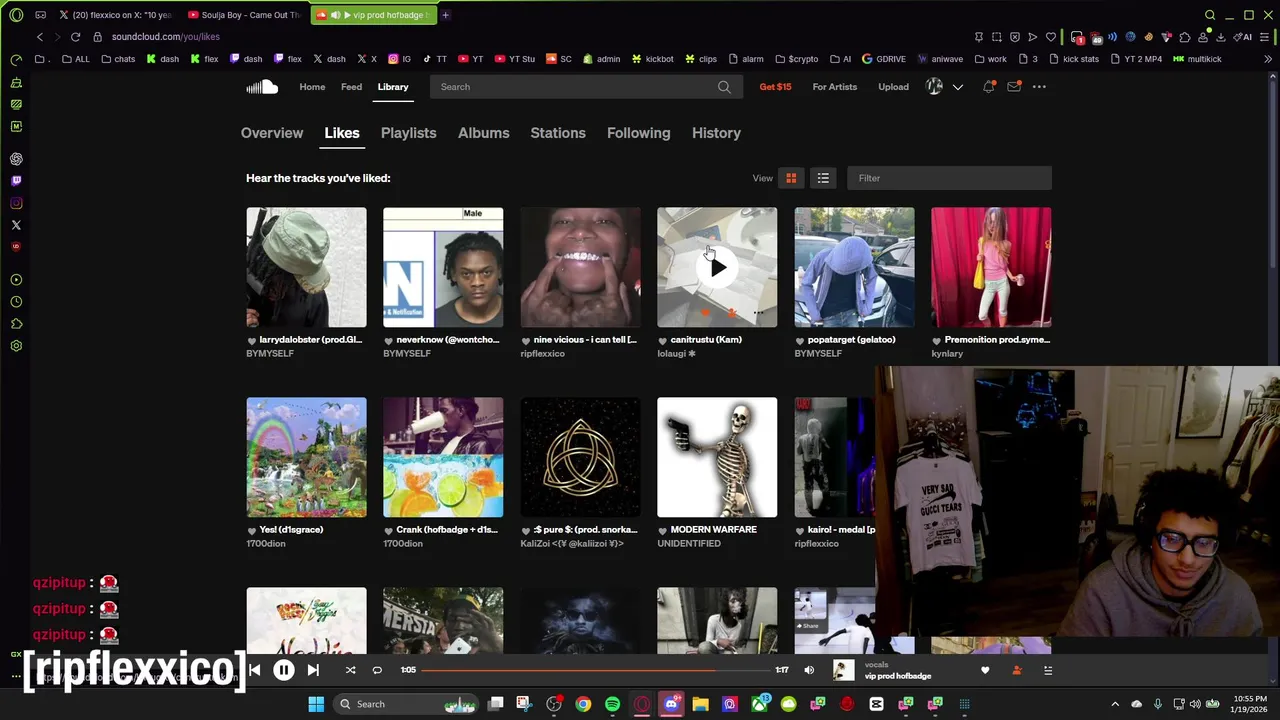Show hidden system tray icons
The height and width of the screenshot is (720, 1280).
pos(1115,704)
